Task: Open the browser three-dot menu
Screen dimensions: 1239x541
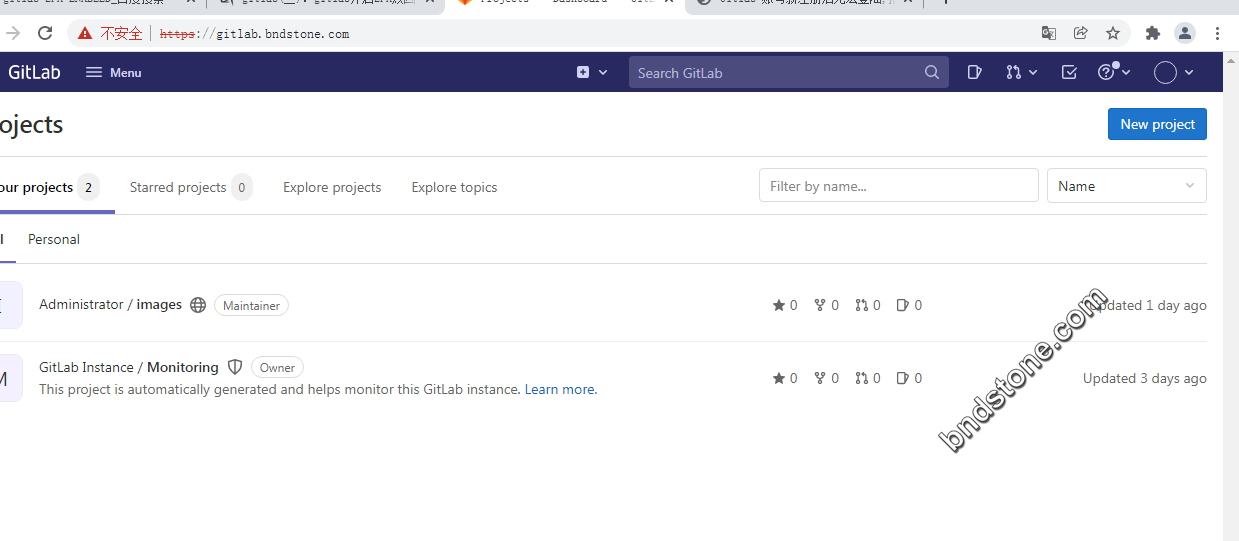Action: 1217,33
